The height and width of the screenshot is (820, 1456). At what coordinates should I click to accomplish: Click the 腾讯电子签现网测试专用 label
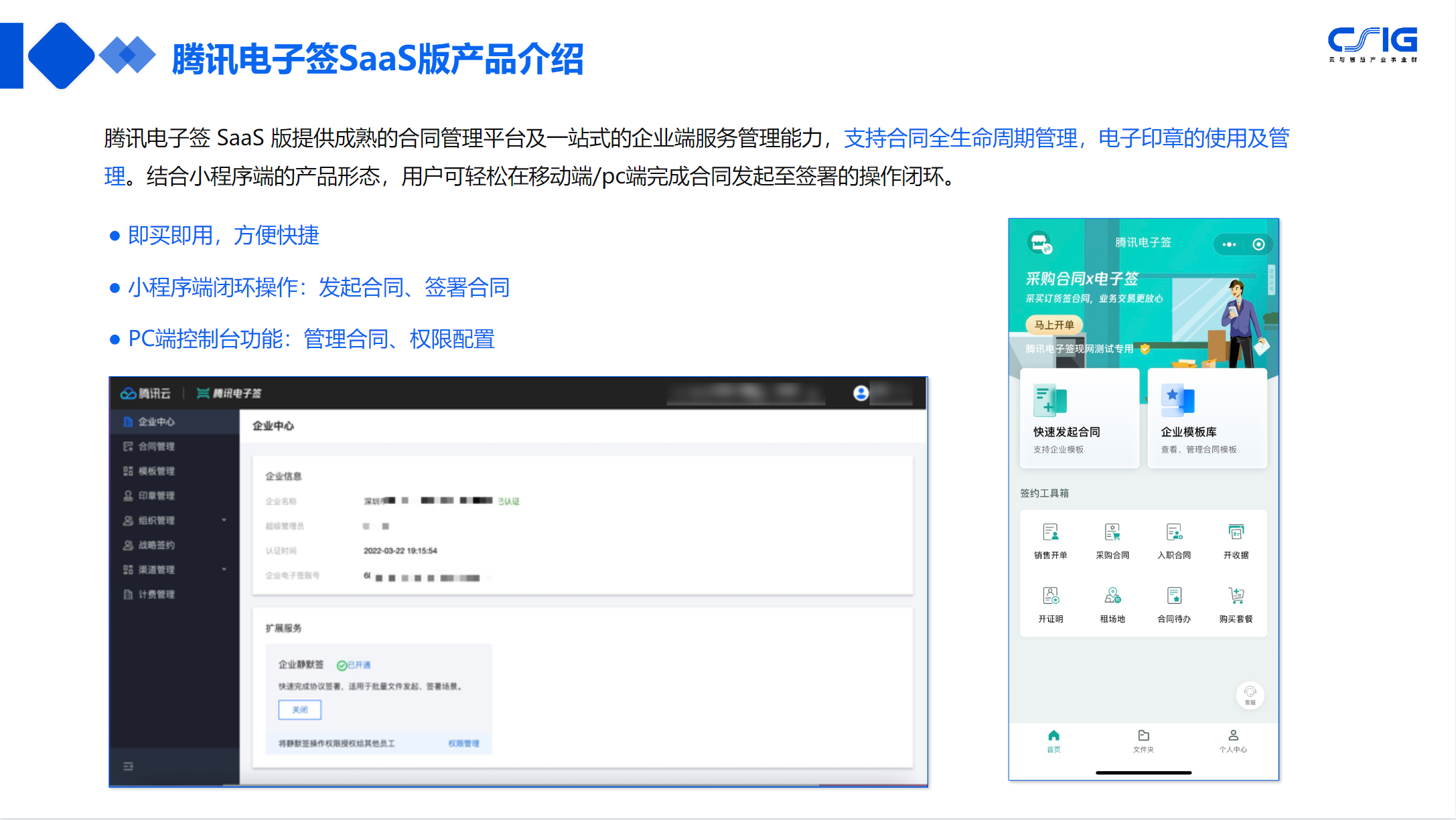[x=1079, y=349]
